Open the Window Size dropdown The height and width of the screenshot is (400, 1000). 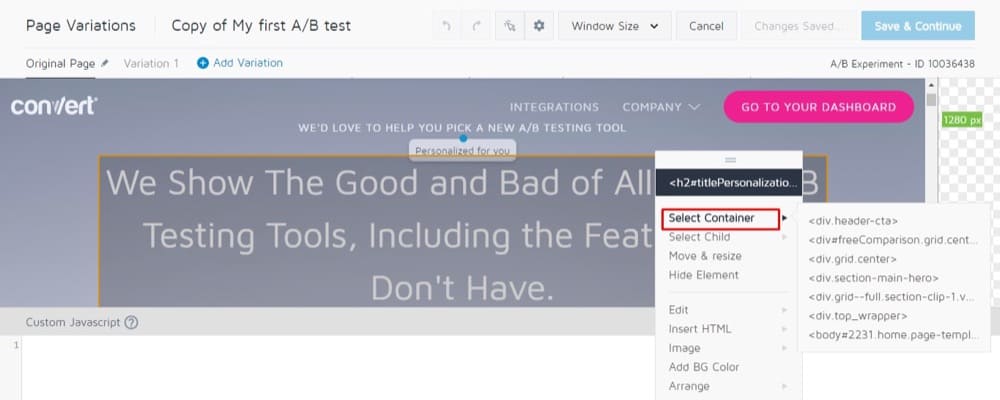614,26
